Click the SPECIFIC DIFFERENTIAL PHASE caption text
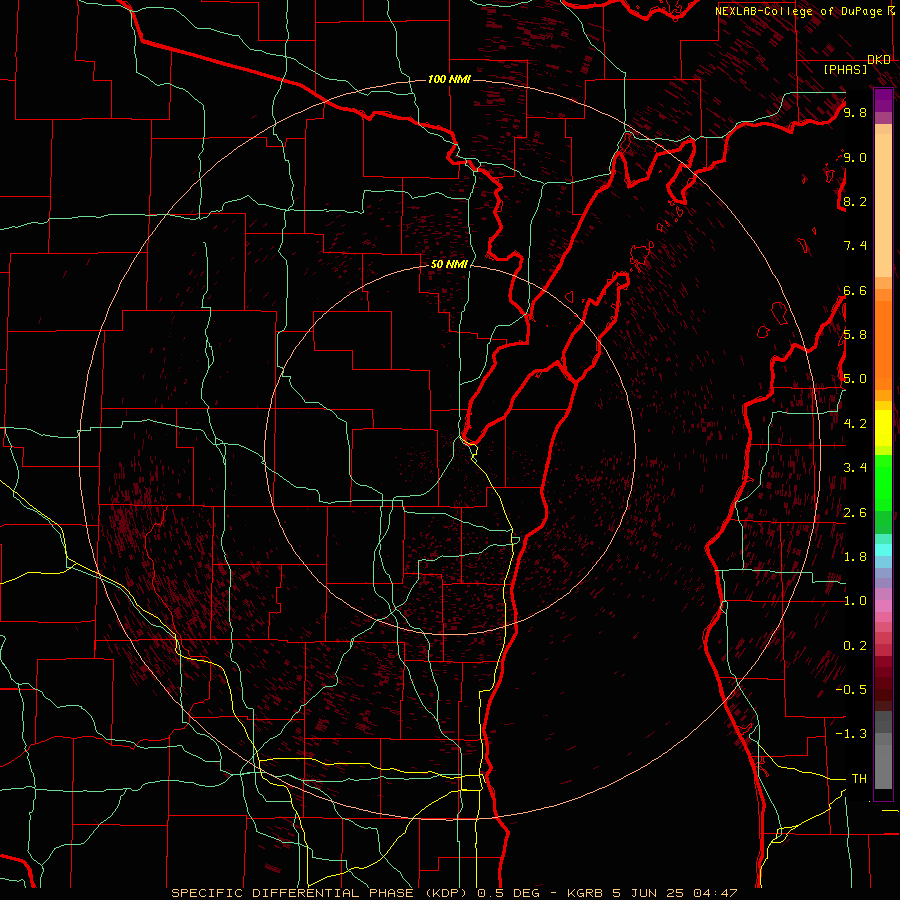The width and height of the screenshot is (900, 900). [x=292, y=893]
